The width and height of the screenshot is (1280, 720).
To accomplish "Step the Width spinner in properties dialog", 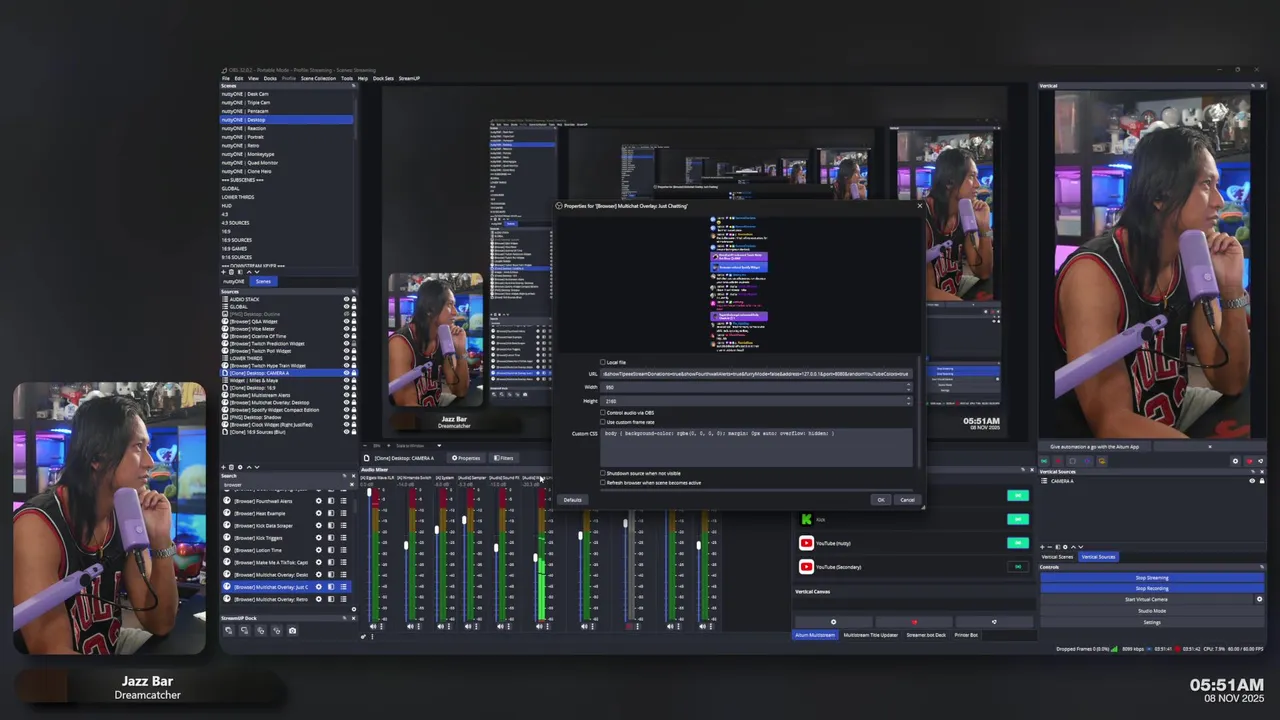I will click(x=908, y=387).
